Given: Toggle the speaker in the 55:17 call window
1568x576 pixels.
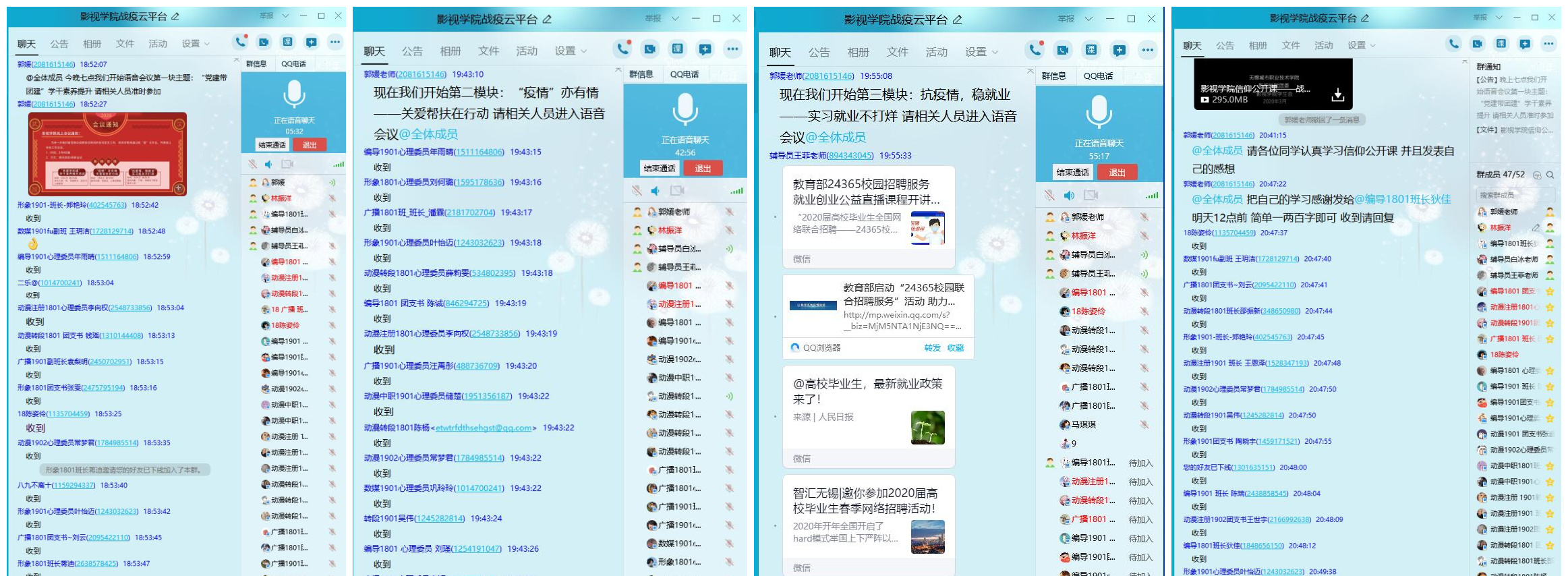Looking at the screenshot, I should click(x=1069, y=196).
